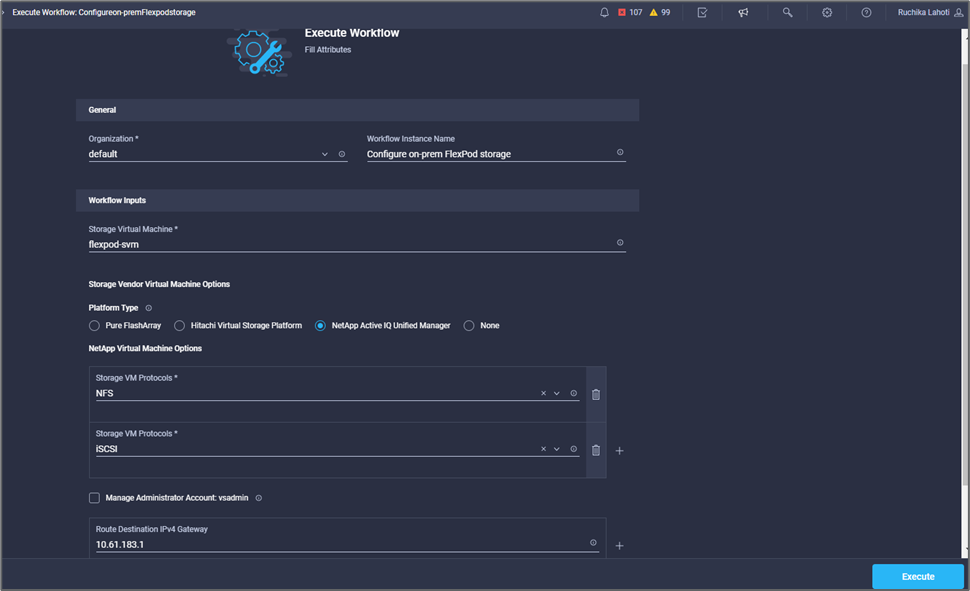Open the notifications bell
970x591 pixels.
click(604, 12)
